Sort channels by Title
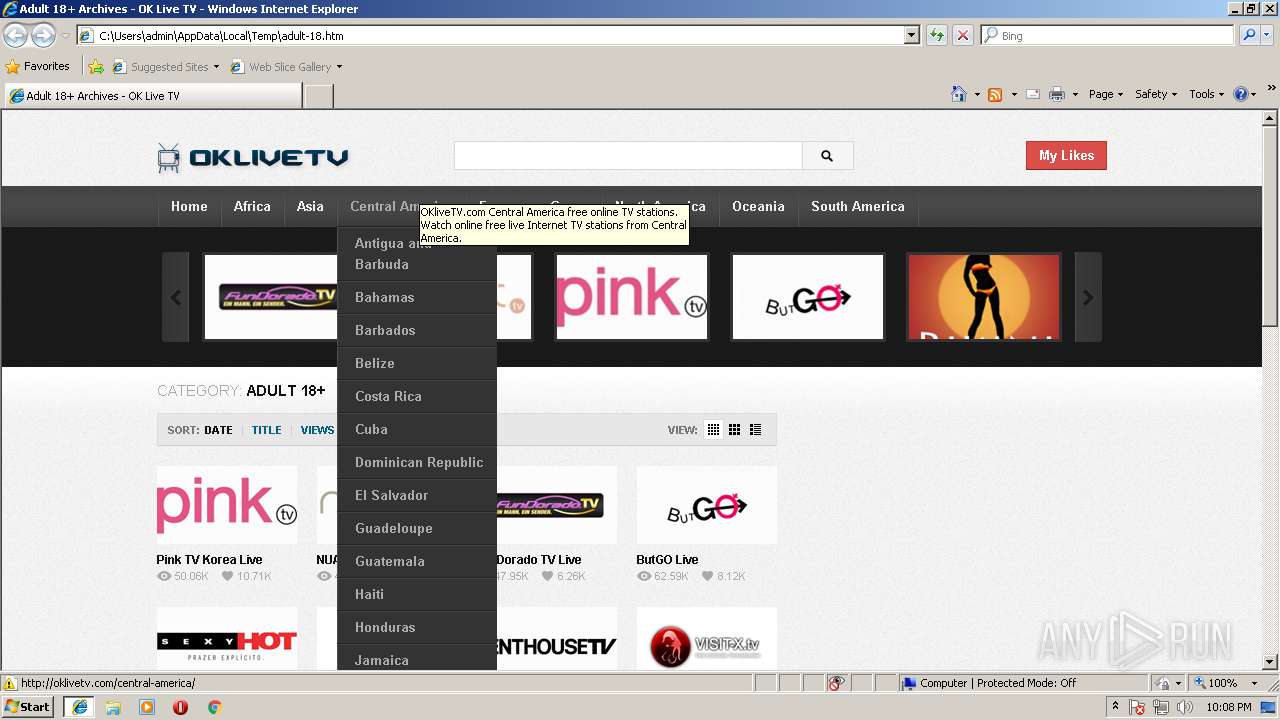The image size is (1280, 720). 266,430
